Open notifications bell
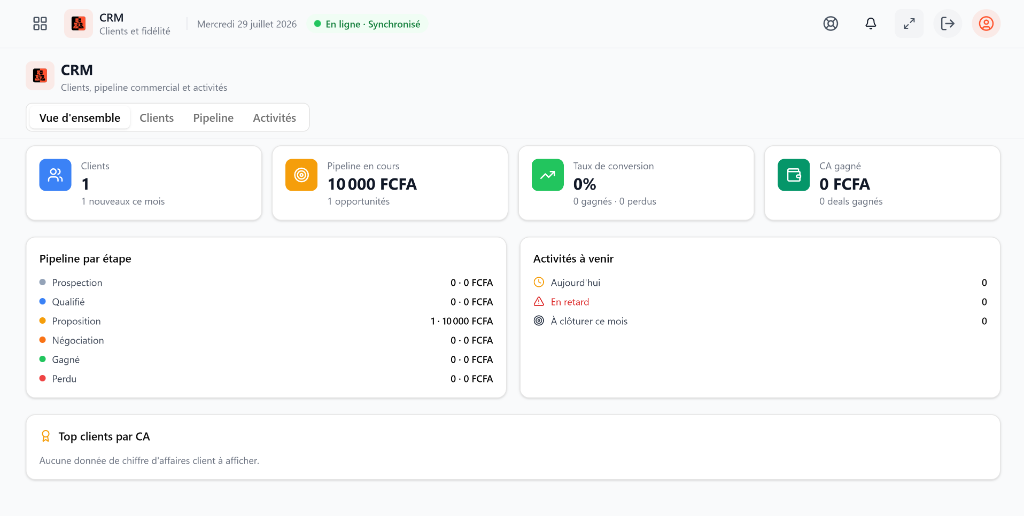1024x516 pixels. pyautogui.click(x=871, y=24)
